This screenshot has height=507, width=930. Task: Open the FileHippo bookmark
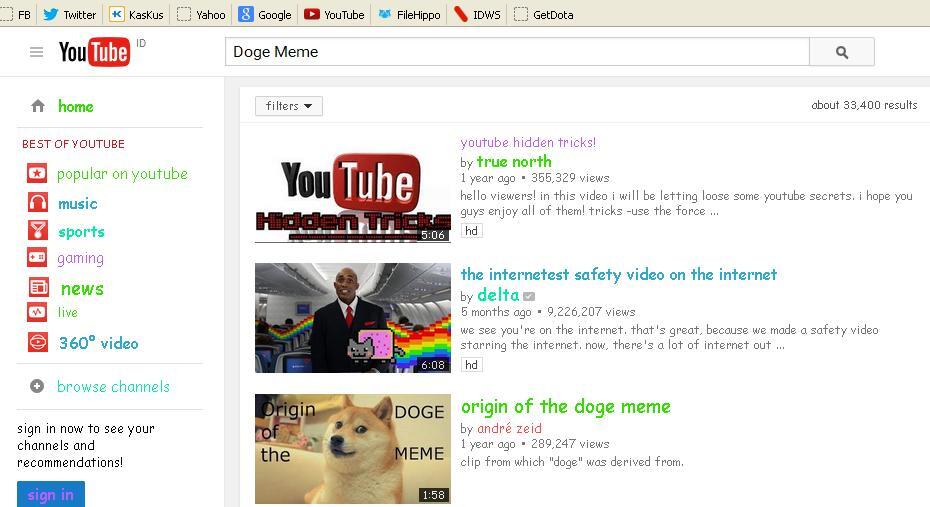tap(409, 15)
